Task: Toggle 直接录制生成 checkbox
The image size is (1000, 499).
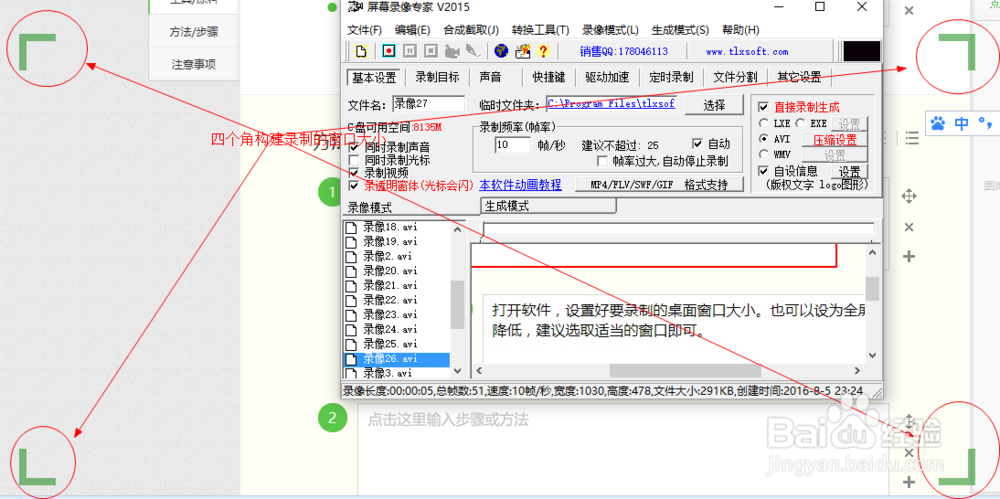Action: tap(763, 107)
